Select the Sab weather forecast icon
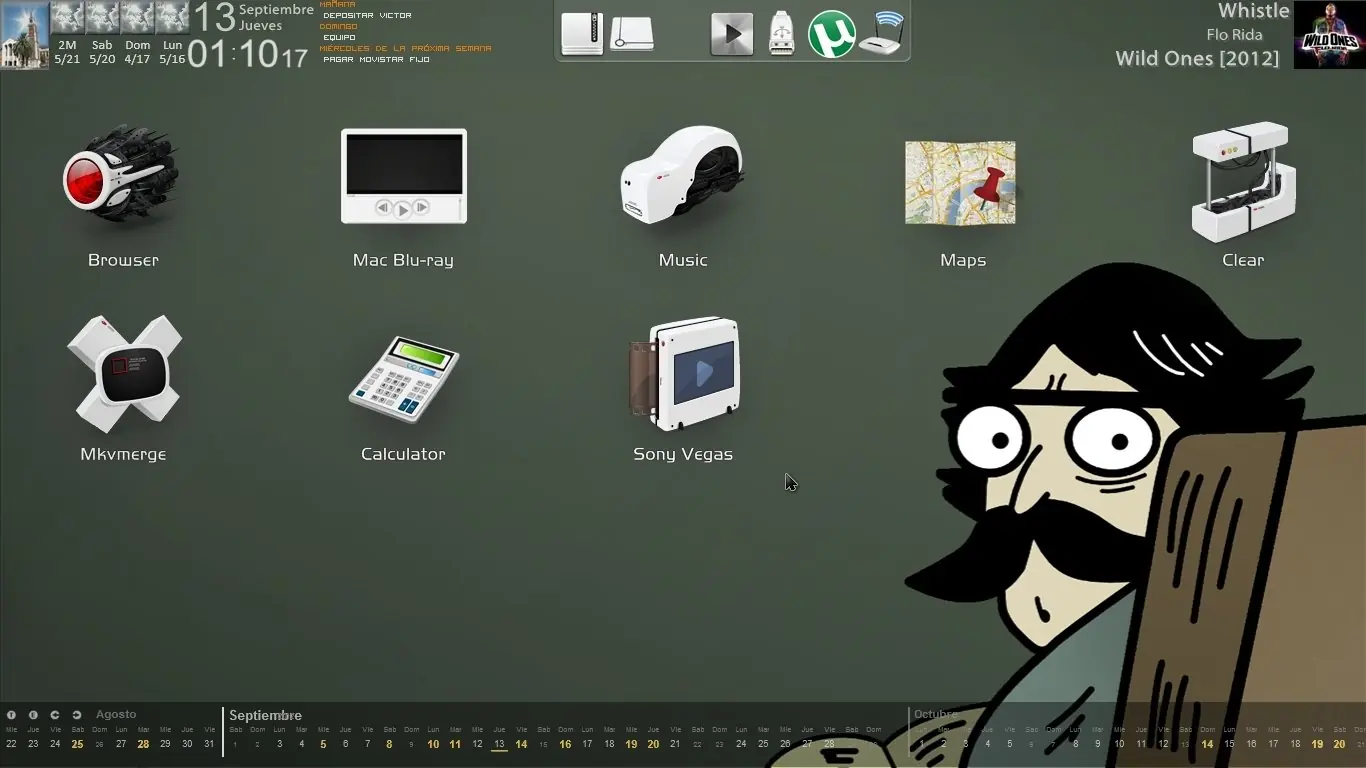 point(102,18)
